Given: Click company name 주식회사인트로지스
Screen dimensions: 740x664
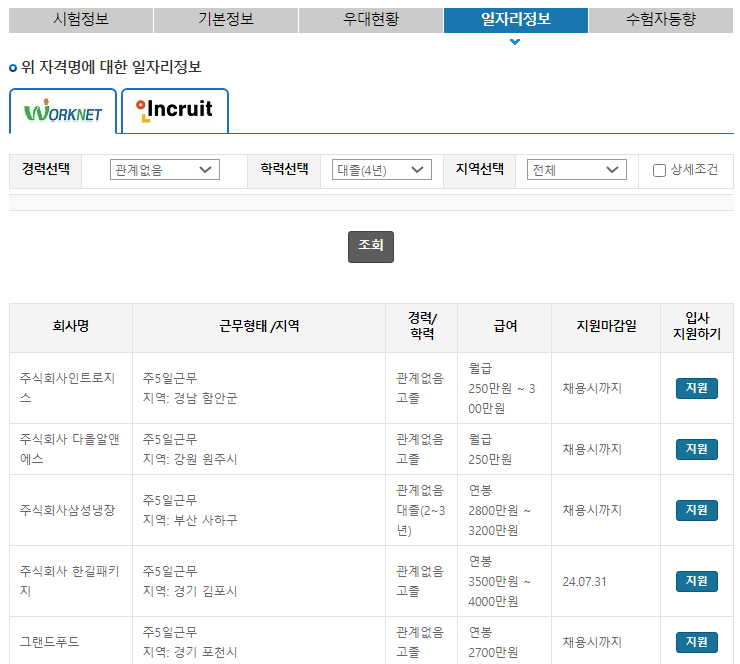Looking at the screenshot, I should 67,388.
